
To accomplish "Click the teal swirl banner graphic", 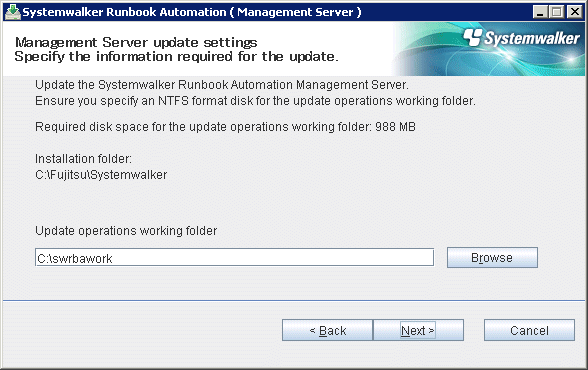I will [489, 49].
